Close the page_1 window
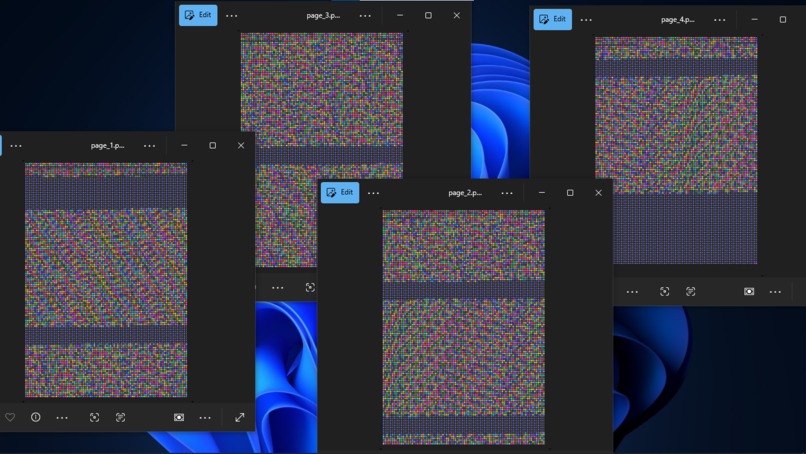Screen dimensions: 806x454 pyautogui.click(x=241, y=146)
